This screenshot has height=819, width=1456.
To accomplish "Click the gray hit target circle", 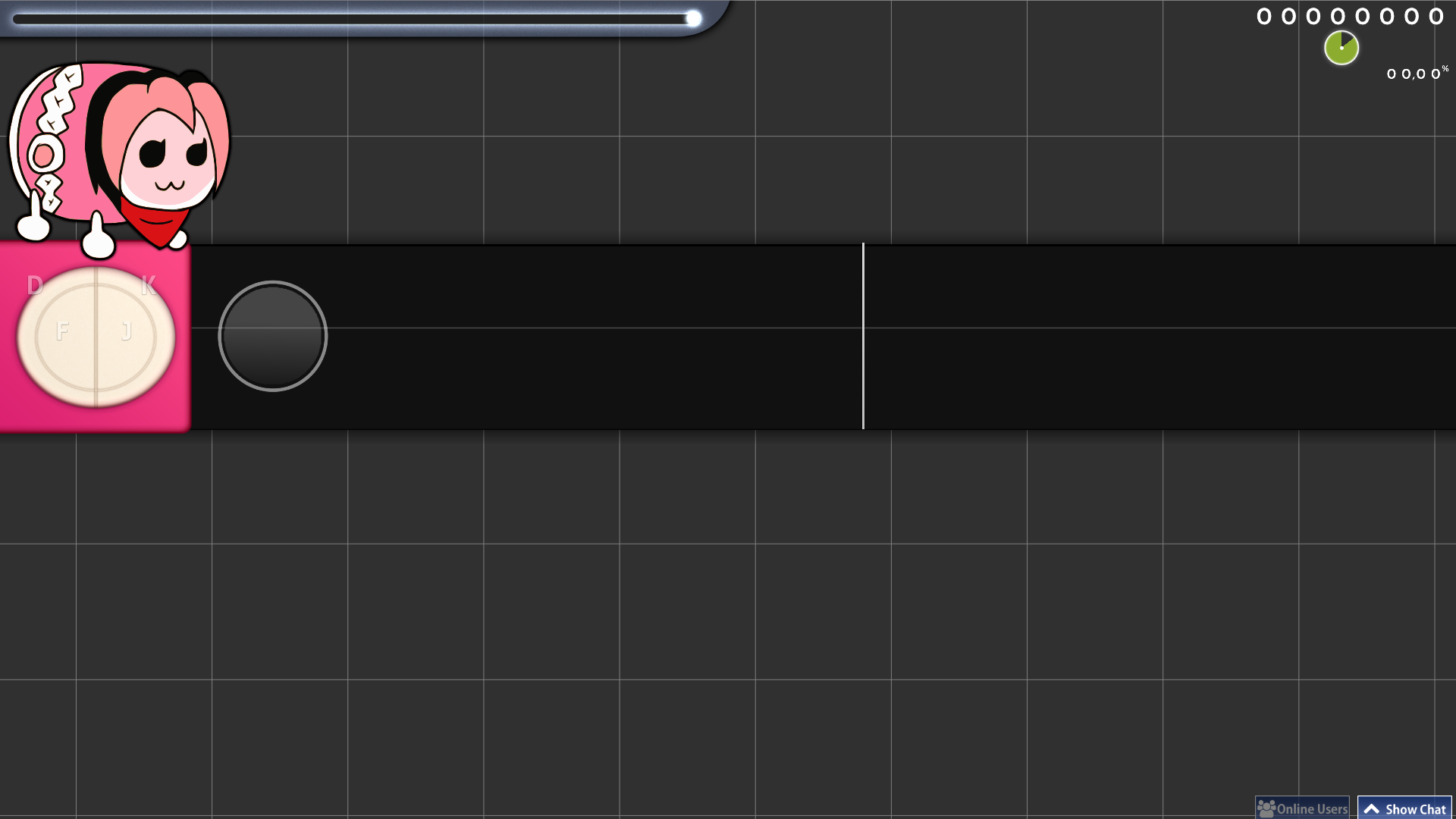I will click(273, 336).
